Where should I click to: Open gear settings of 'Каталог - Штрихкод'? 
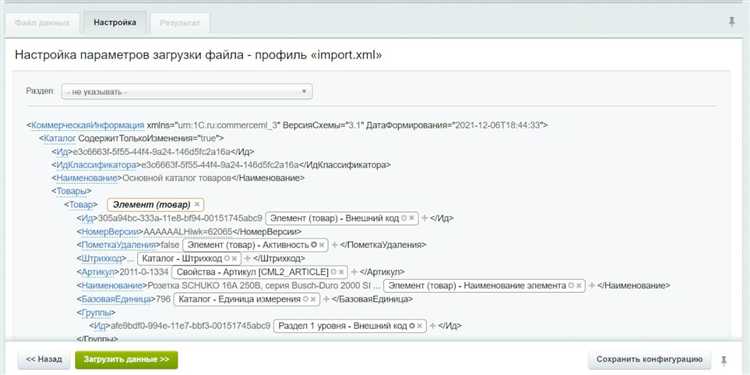point(227,258)
